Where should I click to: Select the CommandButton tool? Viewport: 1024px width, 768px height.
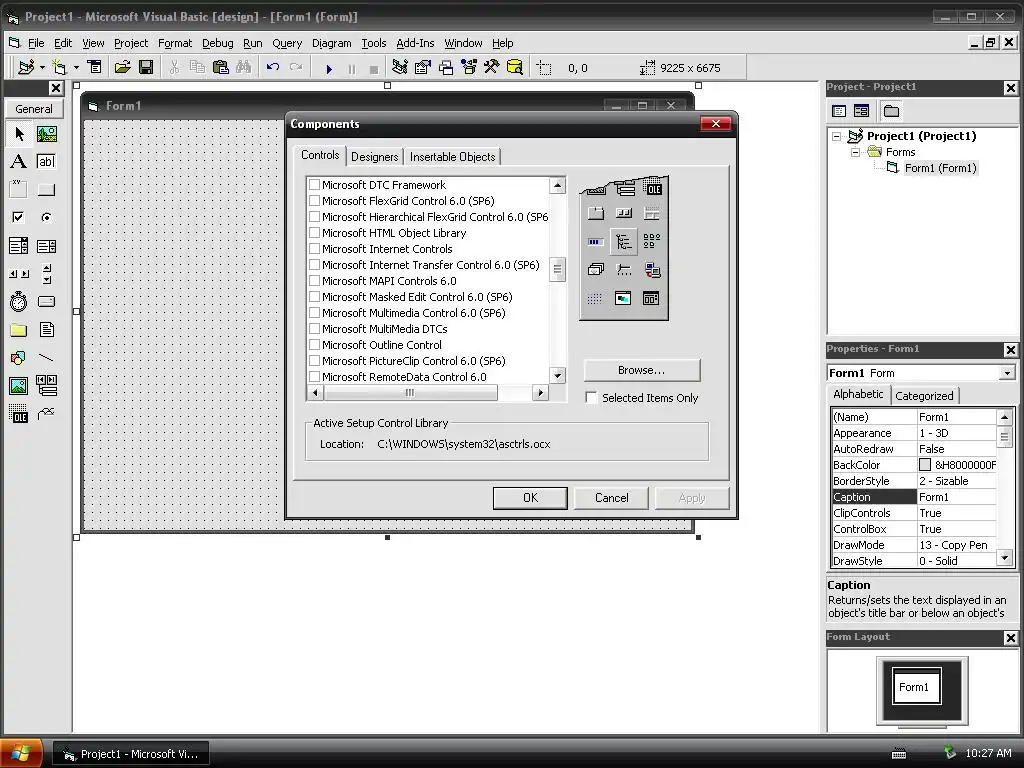point(46,189)
